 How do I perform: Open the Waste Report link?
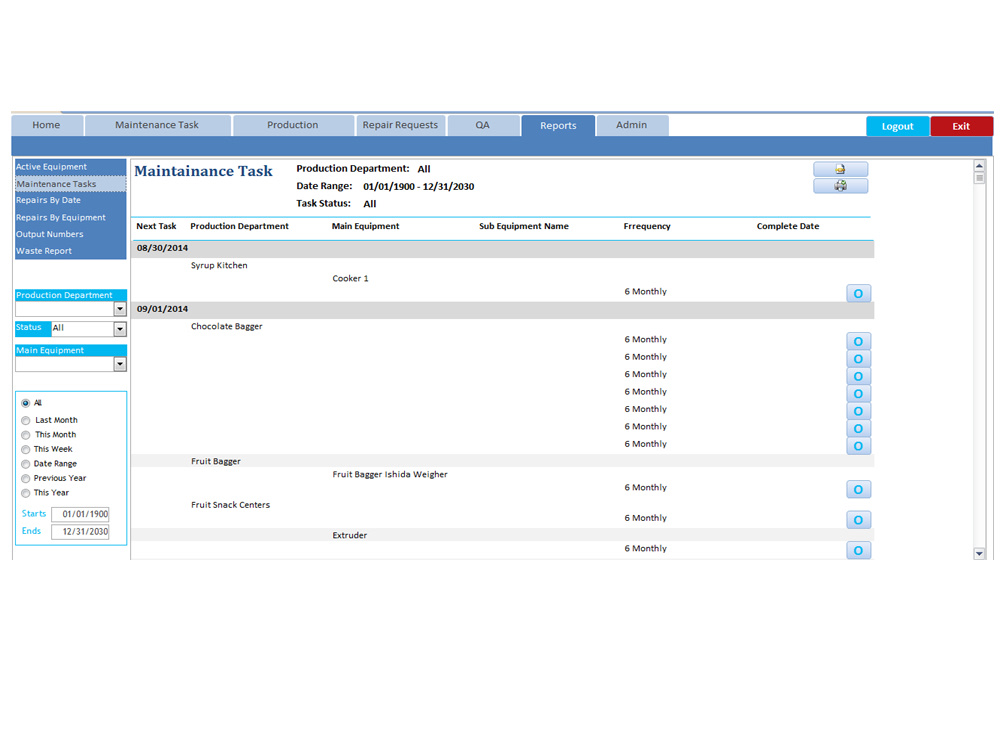[x=70, y=251]
